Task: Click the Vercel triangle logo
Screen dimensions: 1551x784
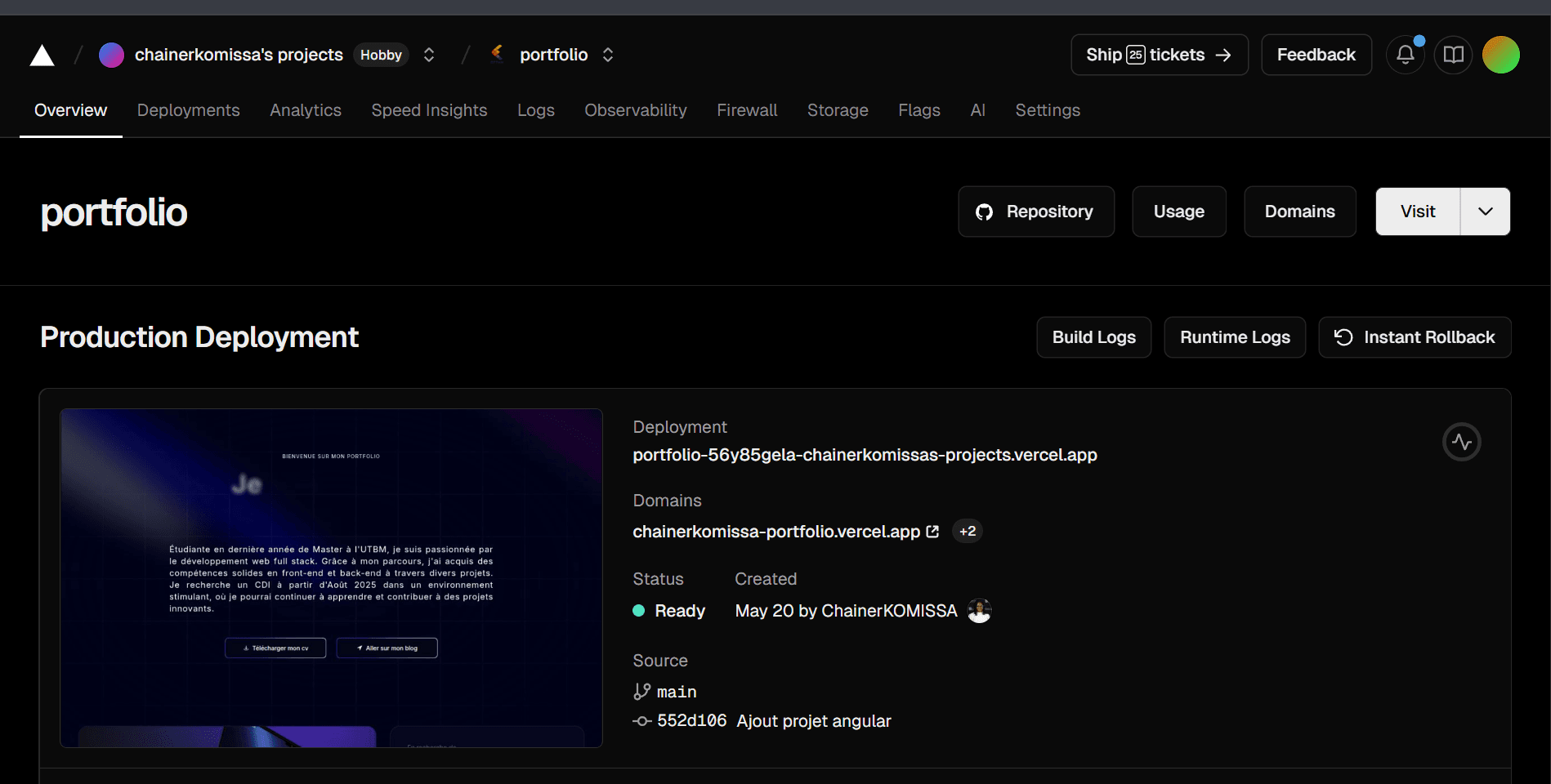Action: click(x=42, y=56)
